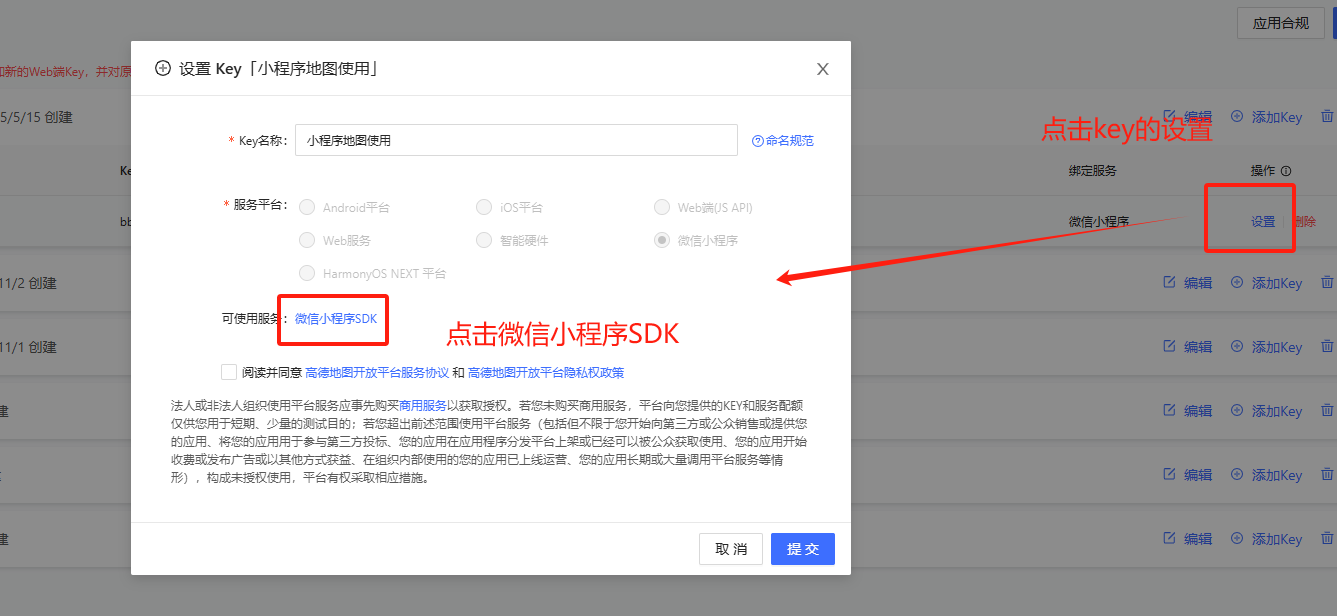Open the 微信小程序SDK service link
This screenshot has width=1337, height=616.
(336, 319)
